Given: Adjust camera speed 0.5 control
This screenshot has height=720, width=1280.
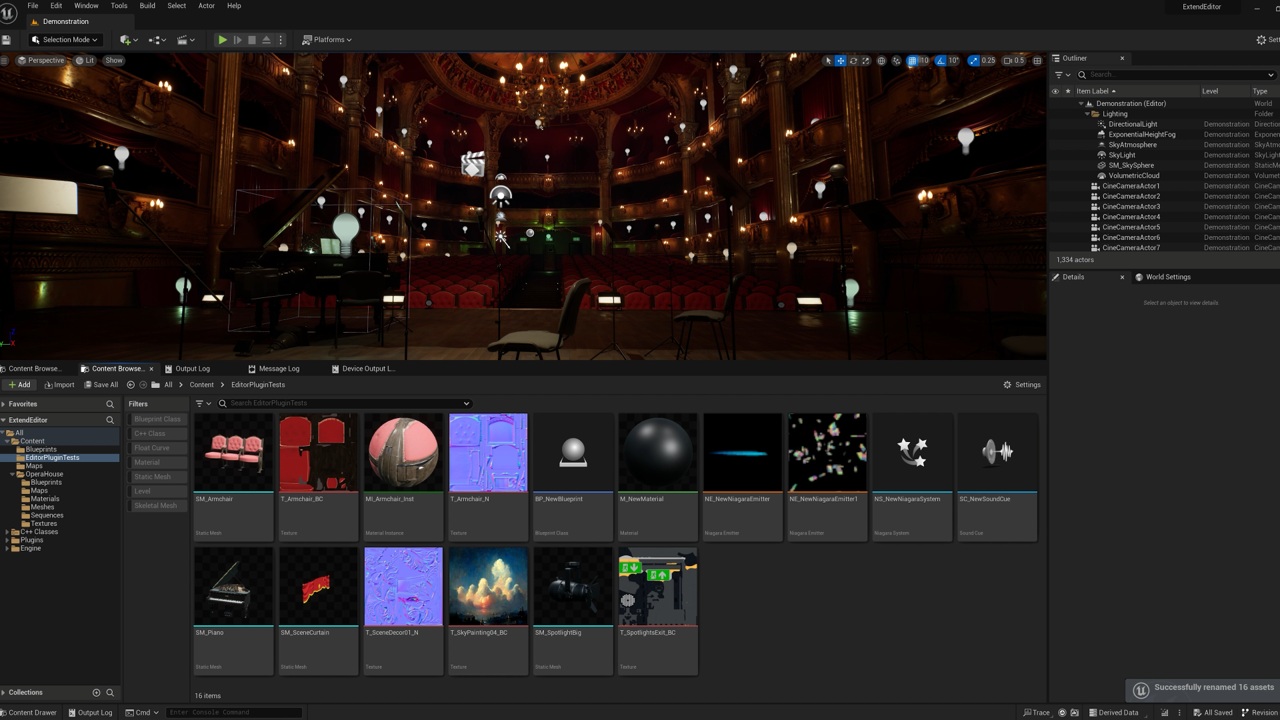Looking at the screenshot, I should [x=1013, y=60].
